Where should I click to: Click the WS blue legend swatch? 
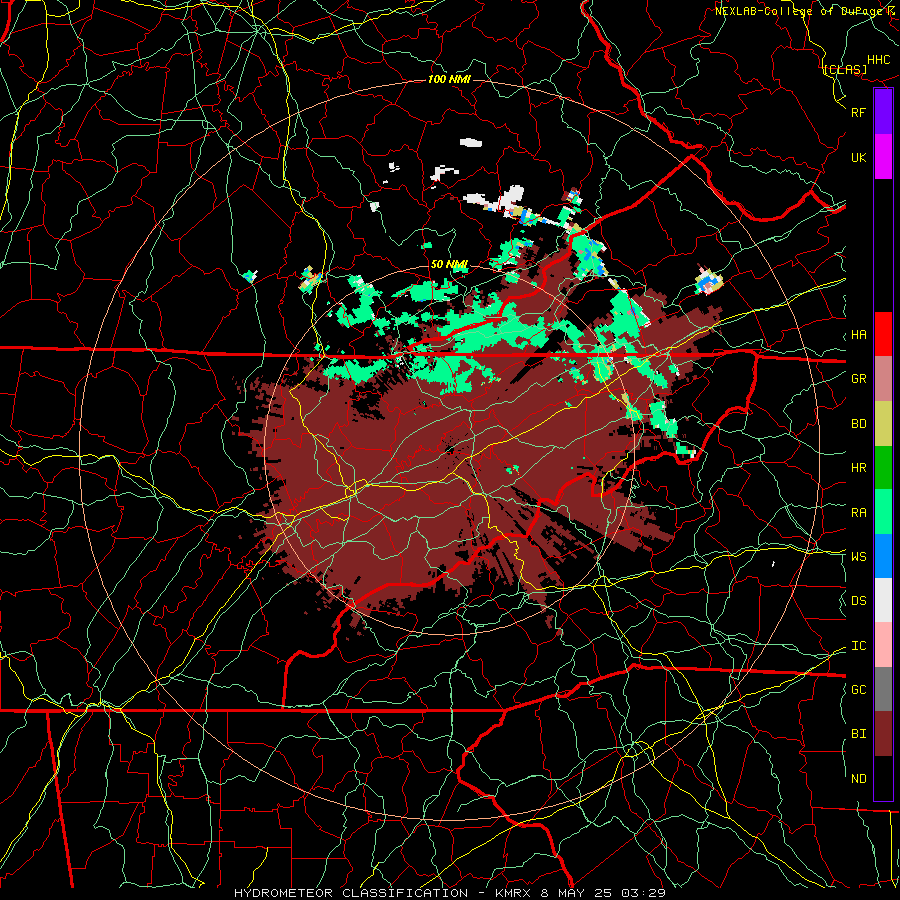tap(883, 556)
